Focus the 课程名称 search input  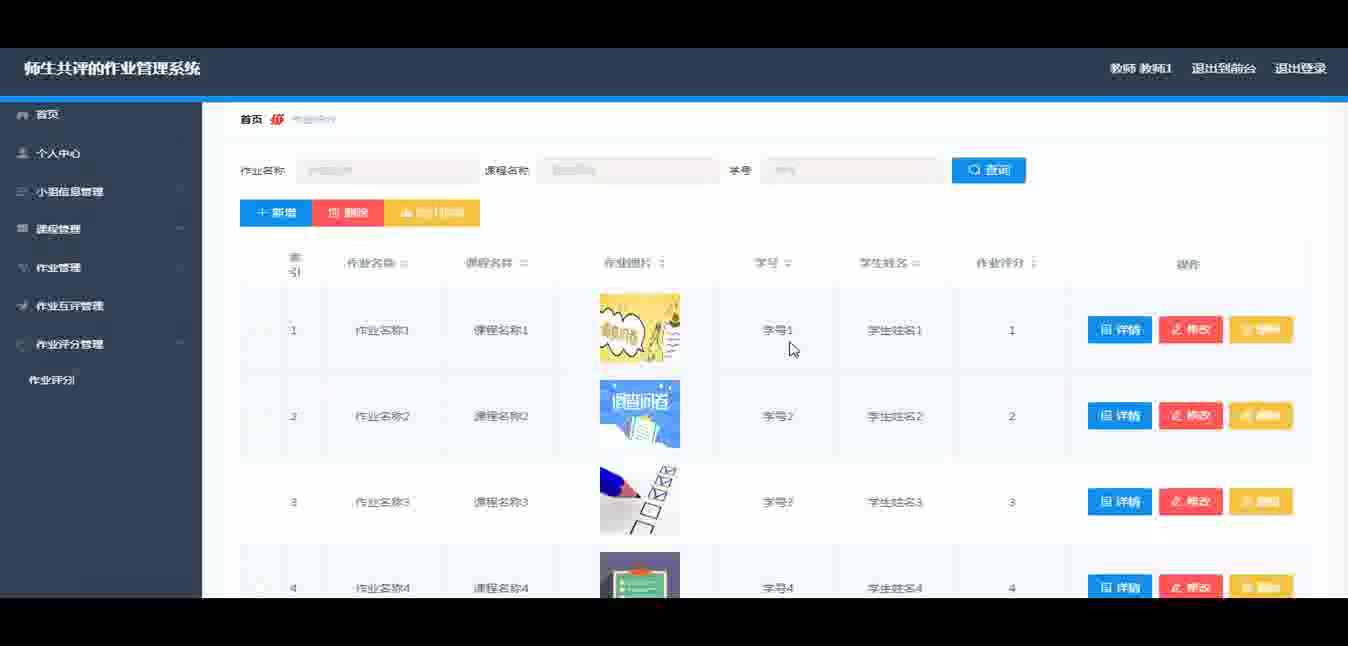coord(628,171)
